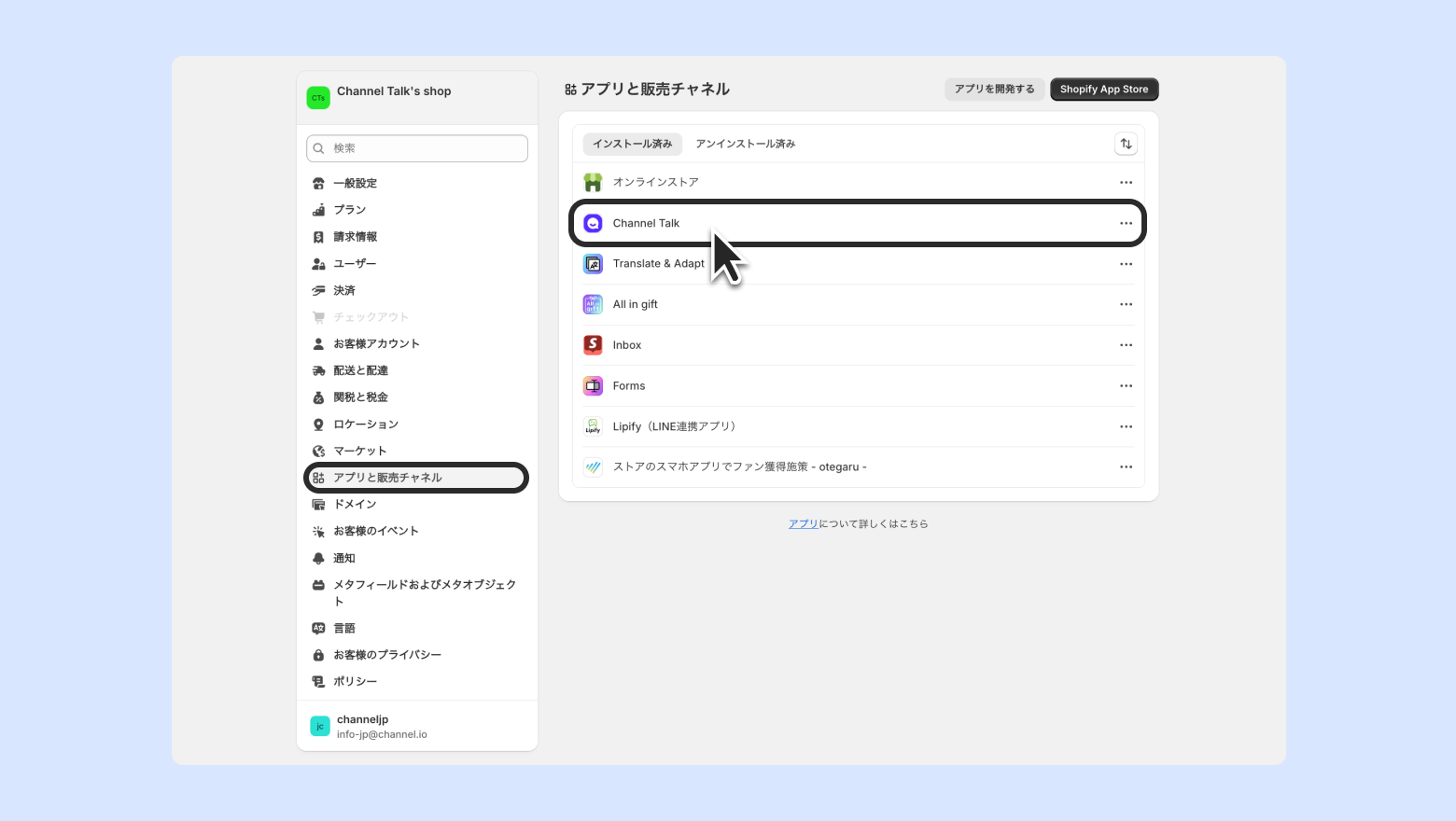Click the アプリを開発する button
Screen dimensions: 1456x821
click(995, 90)
